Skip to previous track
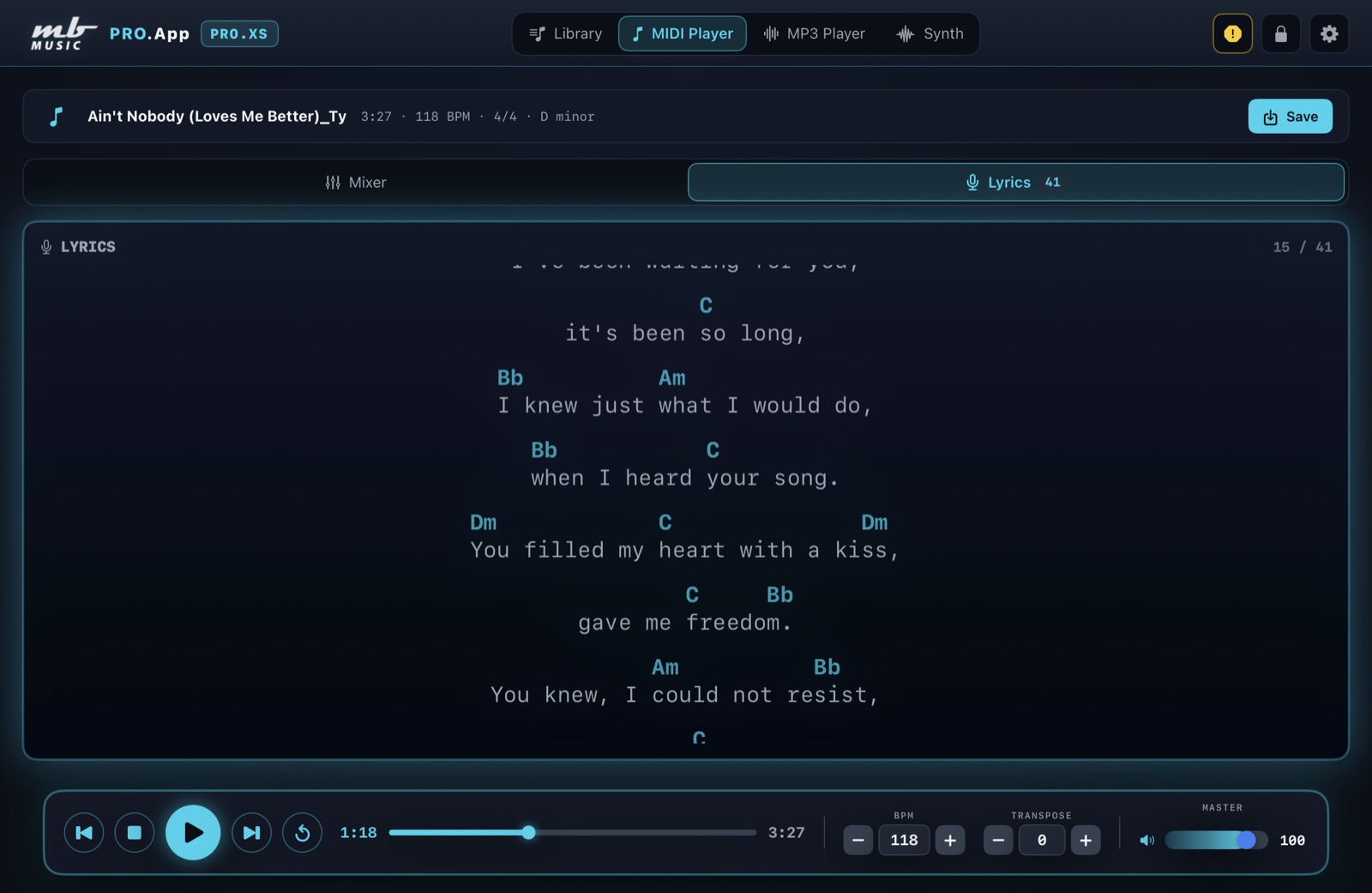 pos(84,832)
